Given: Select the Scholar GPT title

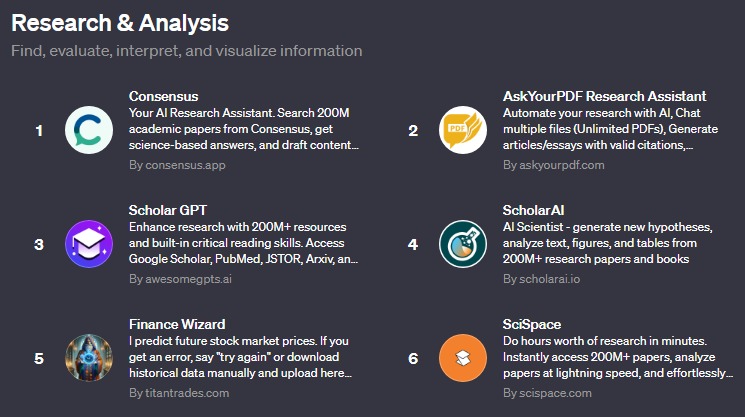Looking at the screenshot, I should point(167,210).
